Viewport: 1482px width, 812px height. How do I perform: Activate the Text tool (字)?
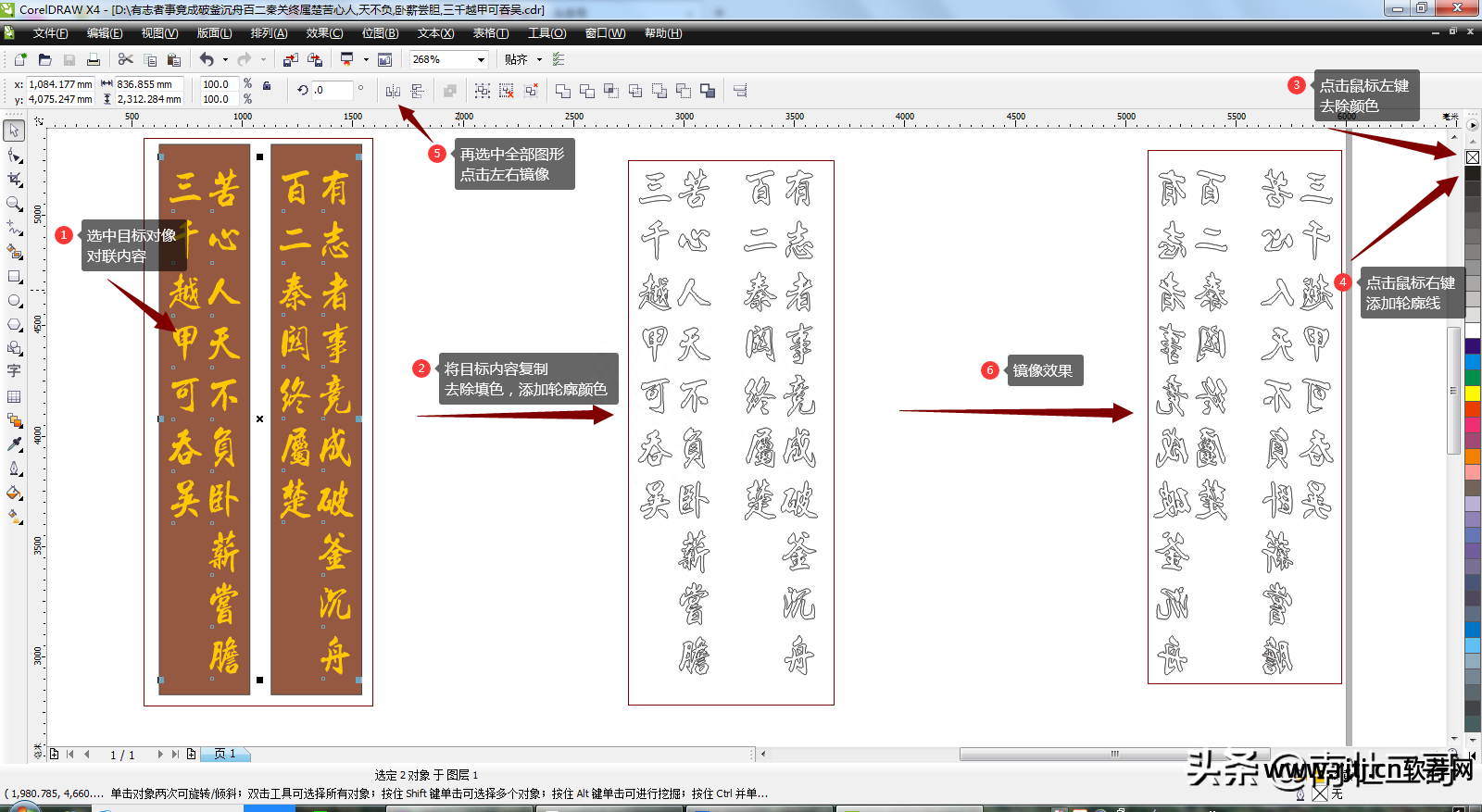coord(14,371)
